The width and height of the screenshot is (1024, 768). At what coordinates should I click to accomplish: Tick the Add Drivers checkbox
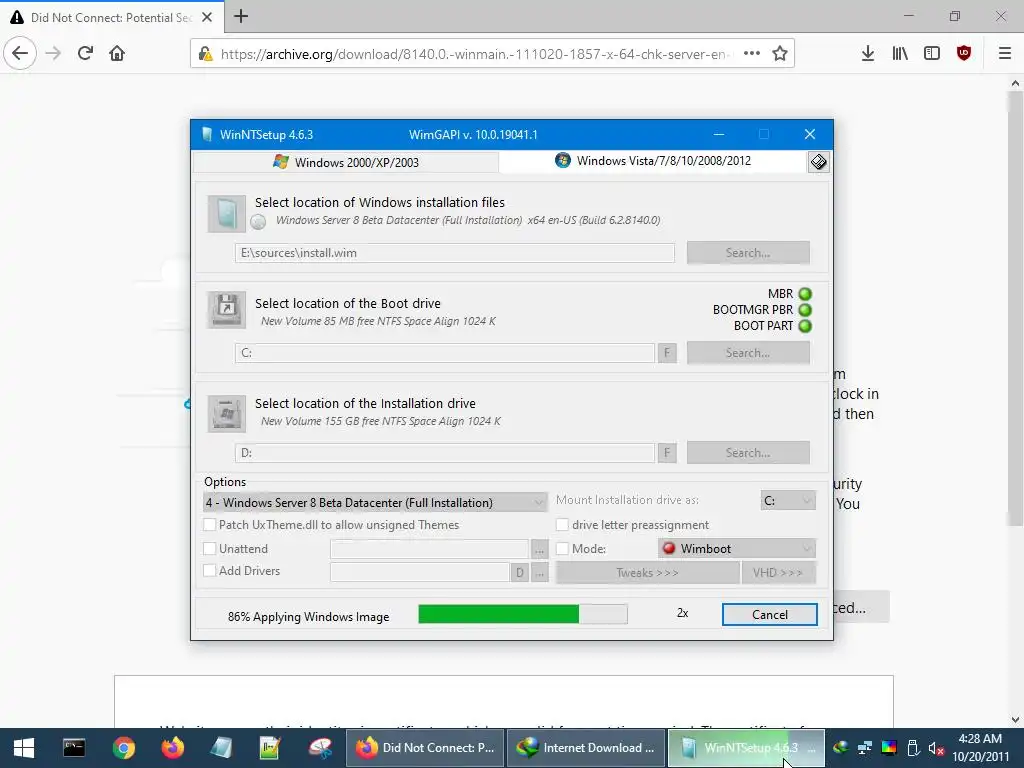[210, 570]
